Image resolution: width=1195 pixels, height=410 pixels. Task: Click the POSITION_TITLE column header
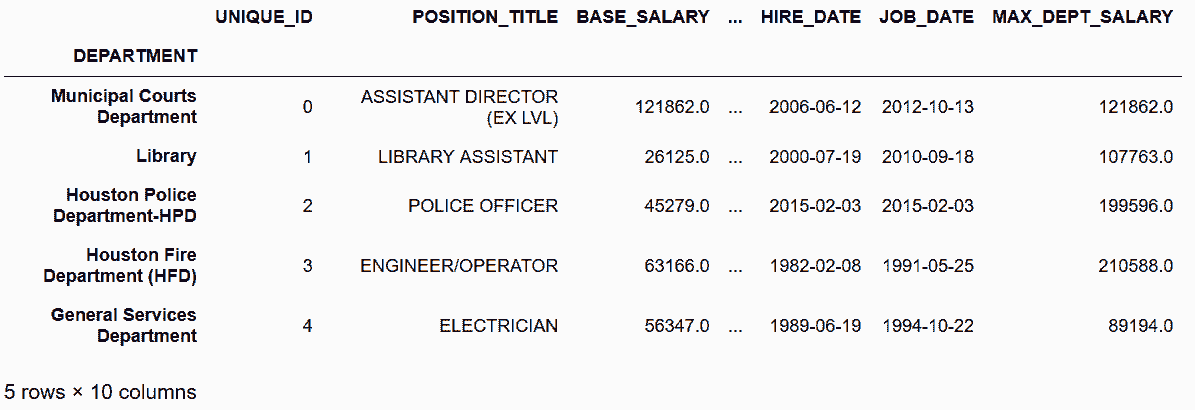[485, 18]
